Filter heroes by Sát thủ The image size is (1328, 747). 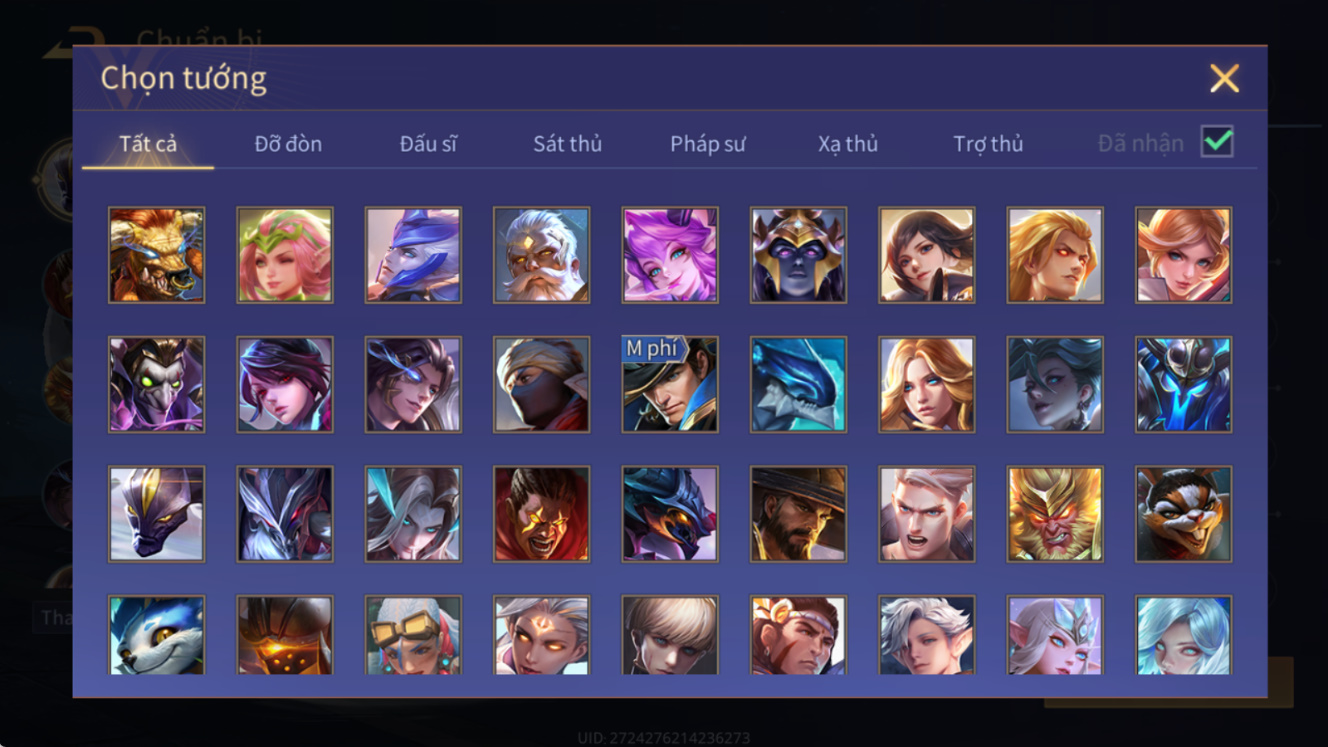tap(567, 144)
